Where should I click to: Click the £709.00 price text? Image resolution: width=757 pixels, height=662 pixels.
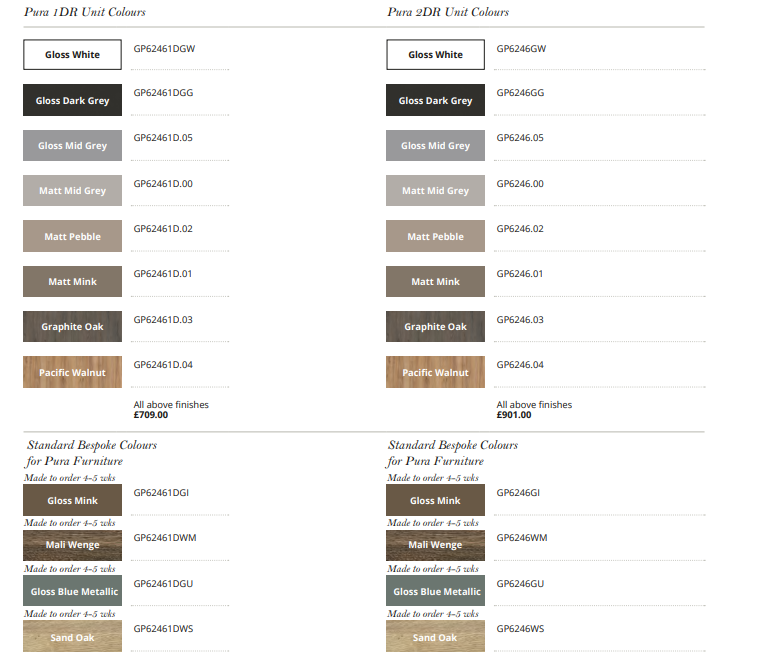[x=151, y=415]
